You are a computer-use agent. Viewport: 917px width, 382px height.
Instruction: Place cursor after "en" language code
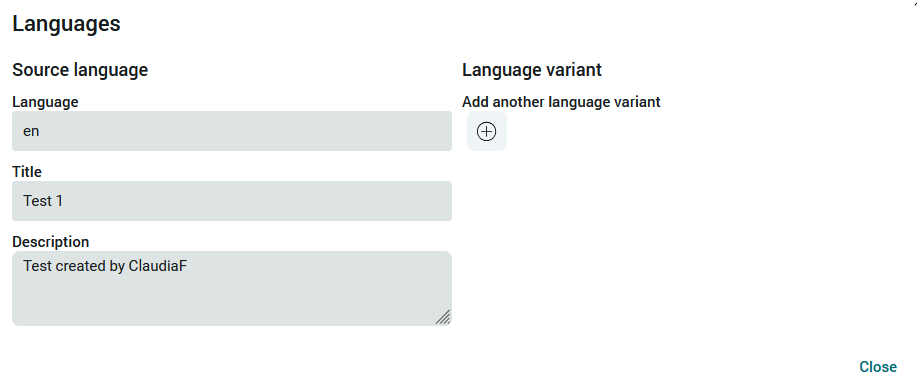(40, 132)
